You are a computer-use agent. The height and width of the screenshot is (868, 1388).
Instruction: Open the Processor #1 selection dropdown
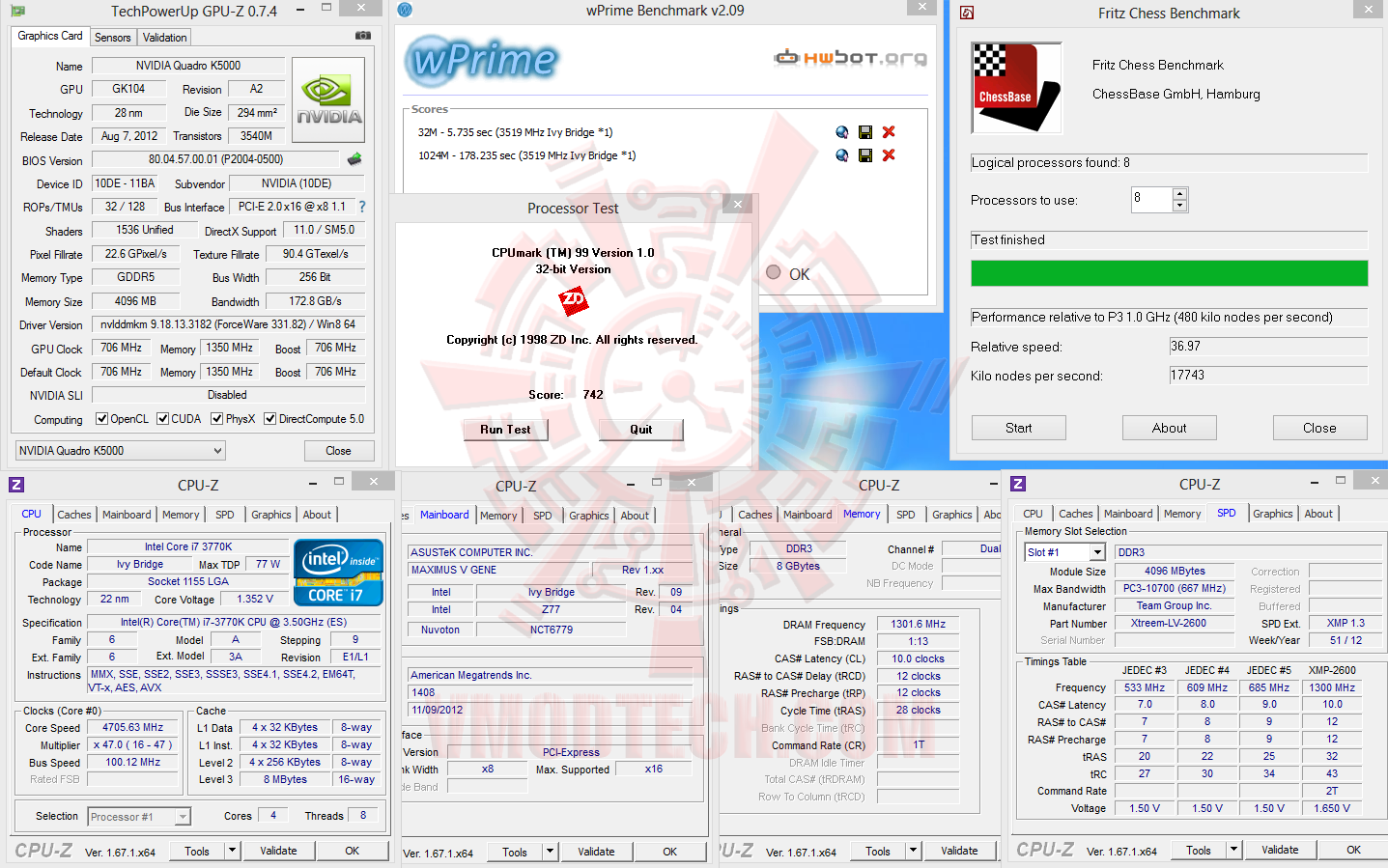139,817
